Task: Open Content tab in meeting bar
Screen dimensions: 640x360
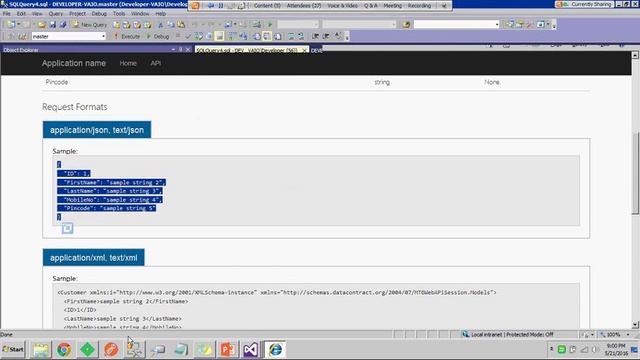Action: click(267, 6)
